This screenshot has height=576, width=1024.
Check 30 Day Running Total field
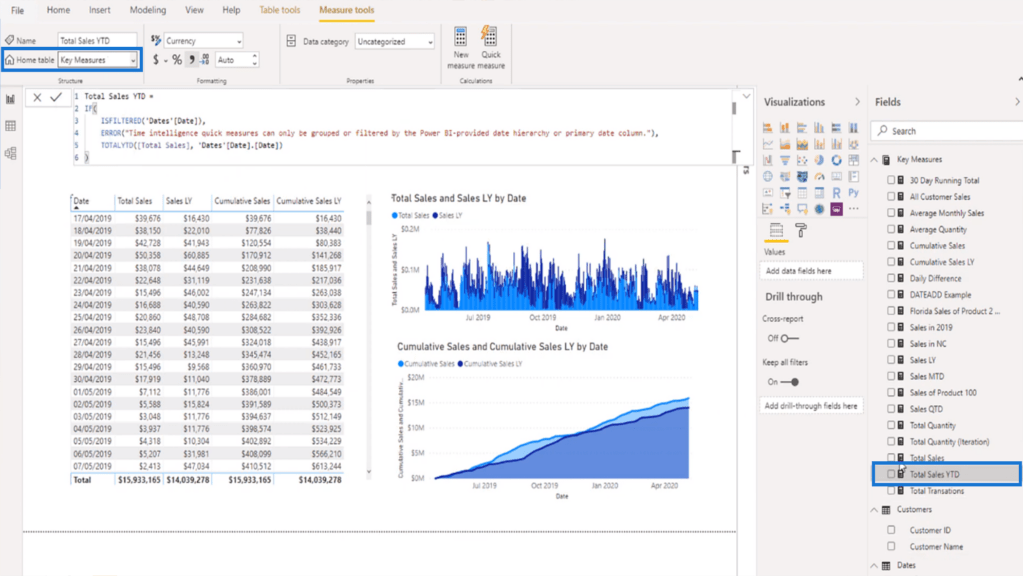(x=891, y=180)
